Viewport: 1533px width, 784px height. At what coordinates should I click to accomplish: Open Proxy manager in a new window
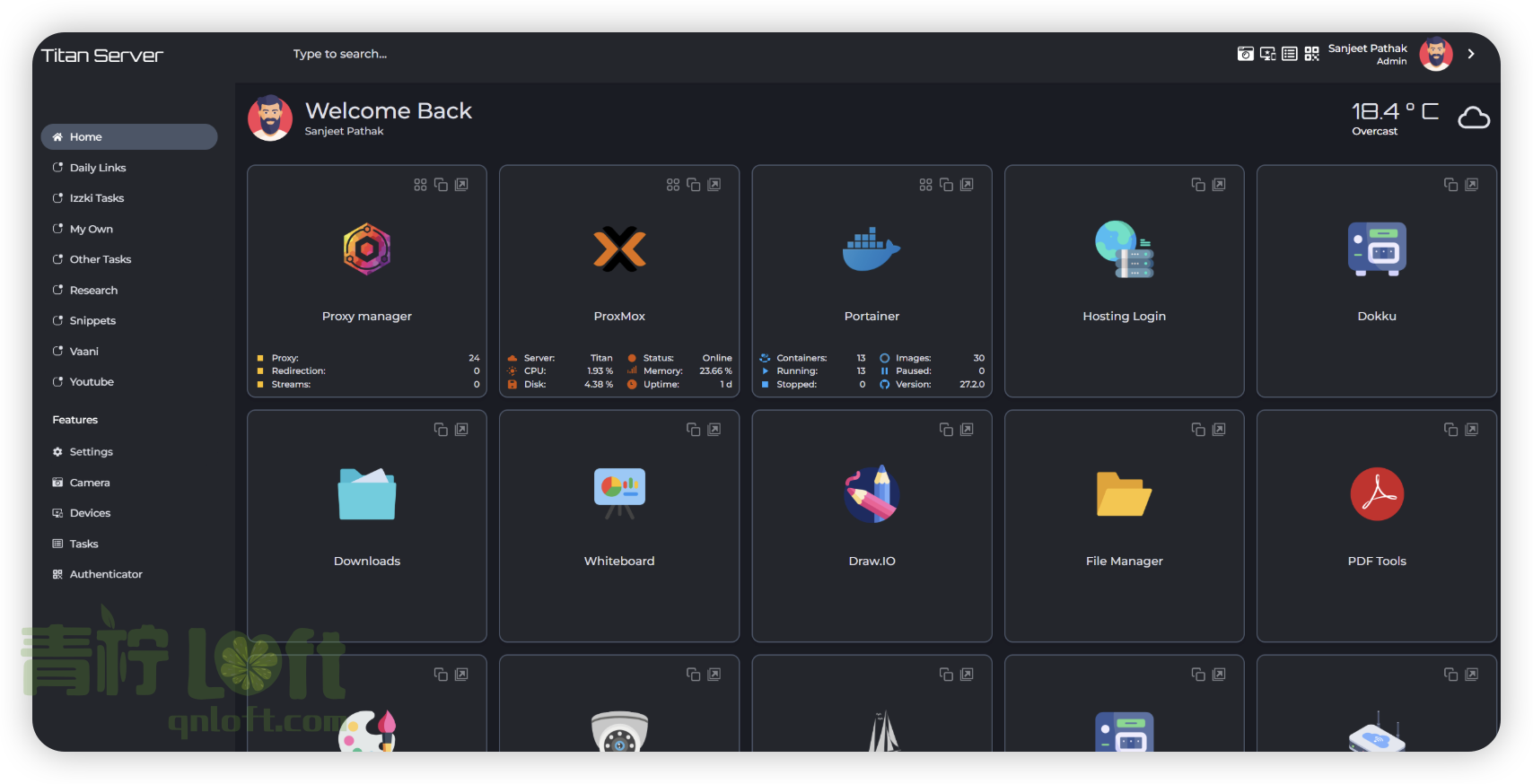(461, 185)
